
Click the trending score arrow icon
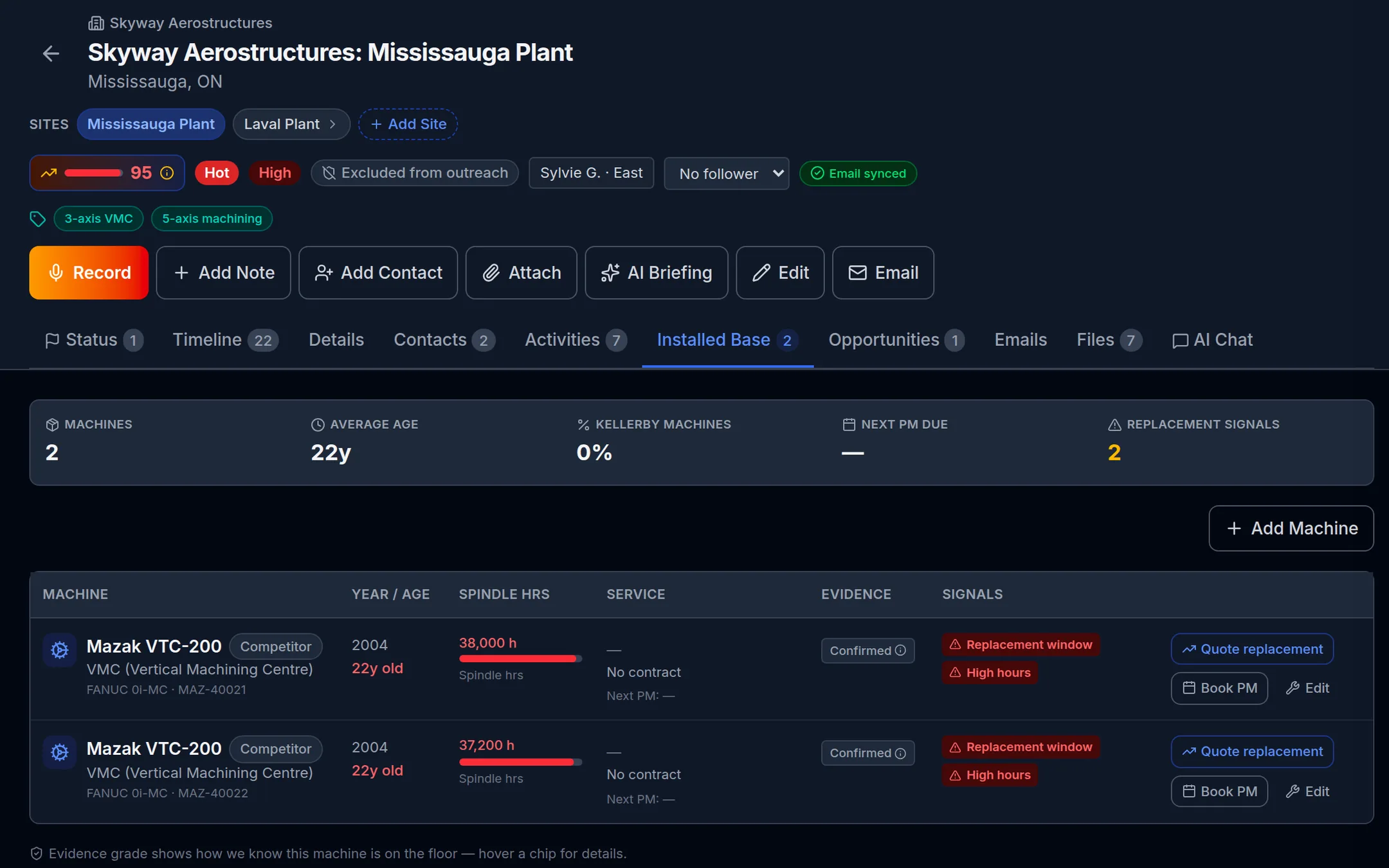[x=49, y=173]
